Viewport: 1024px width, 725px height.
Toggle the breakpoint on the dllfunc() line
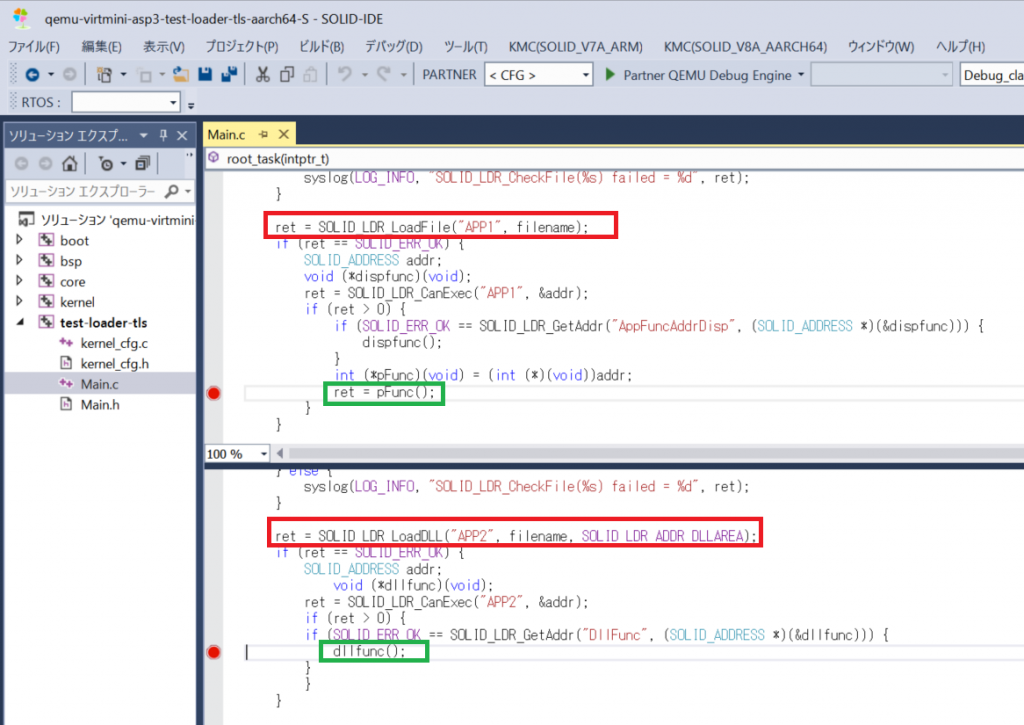coord(212,652)
